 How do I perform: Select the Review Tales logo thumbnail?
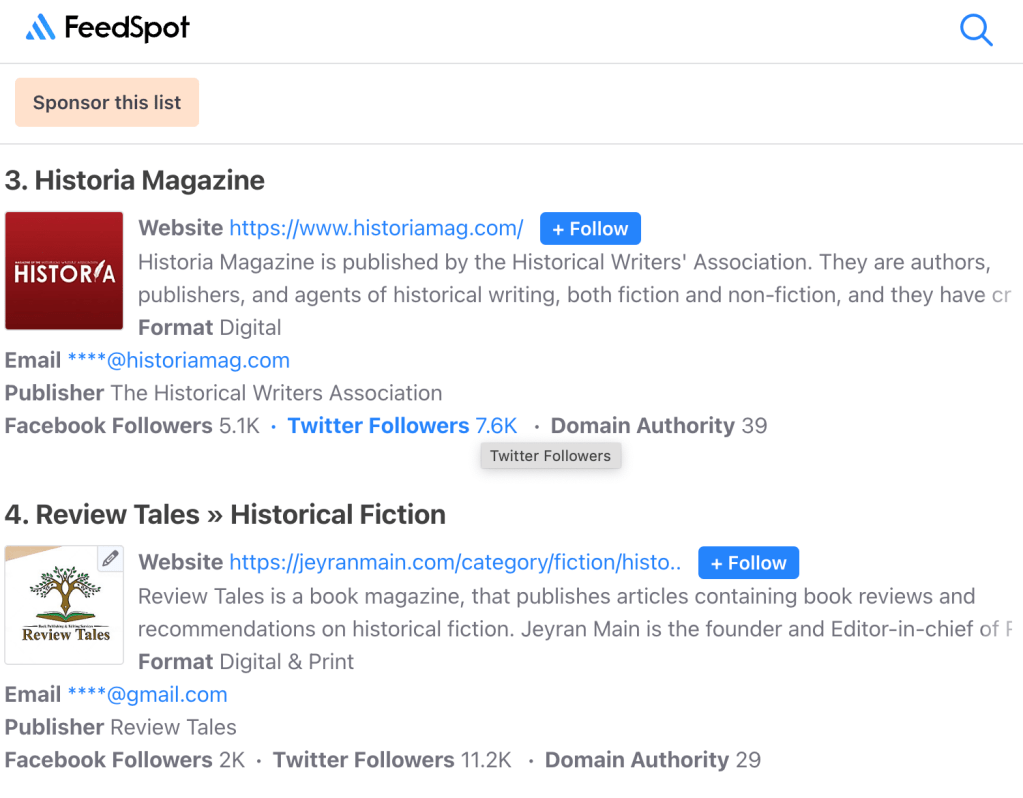pos(64,605)
